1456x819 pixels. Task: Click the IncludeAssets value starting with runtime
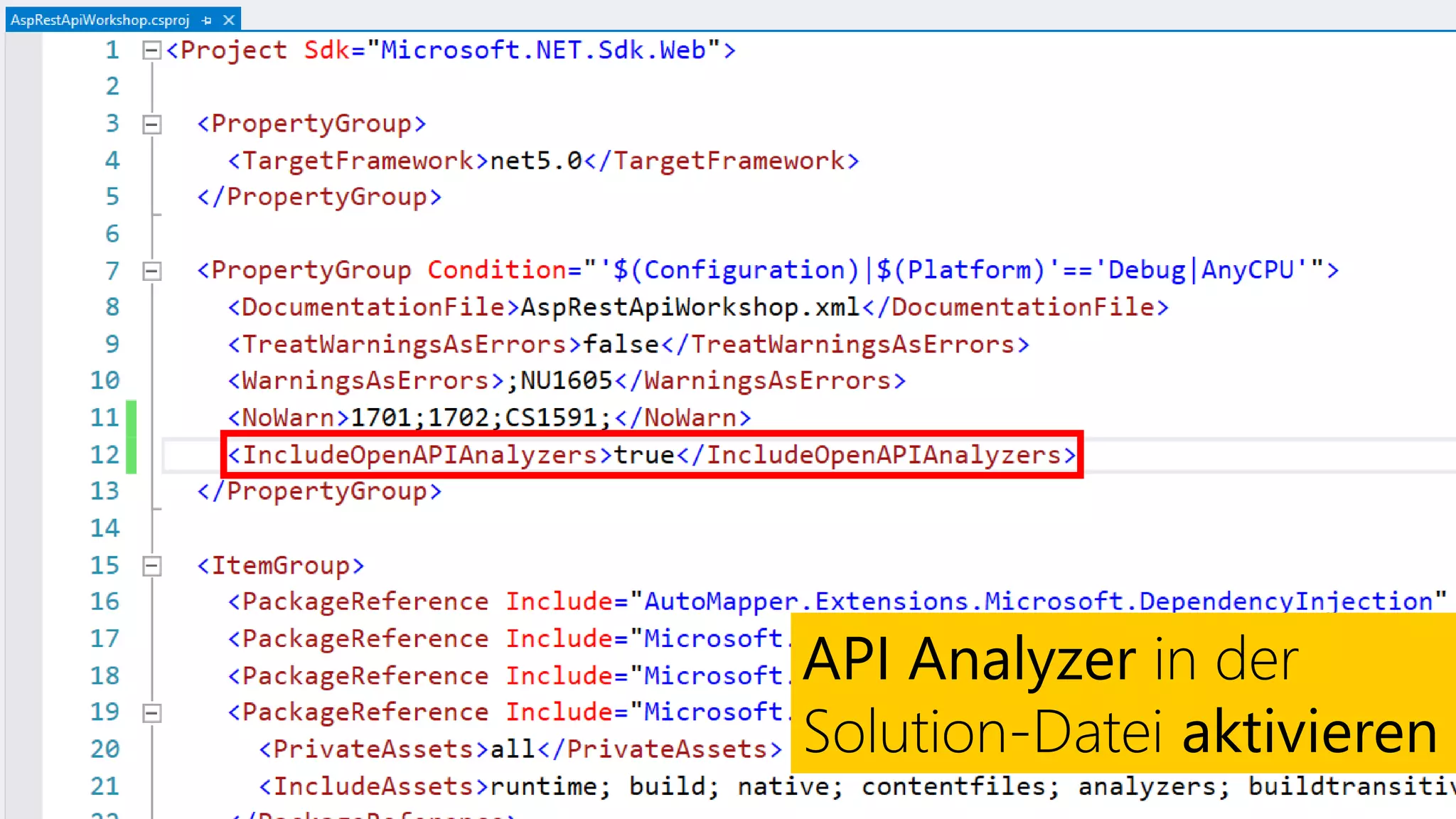973,786
